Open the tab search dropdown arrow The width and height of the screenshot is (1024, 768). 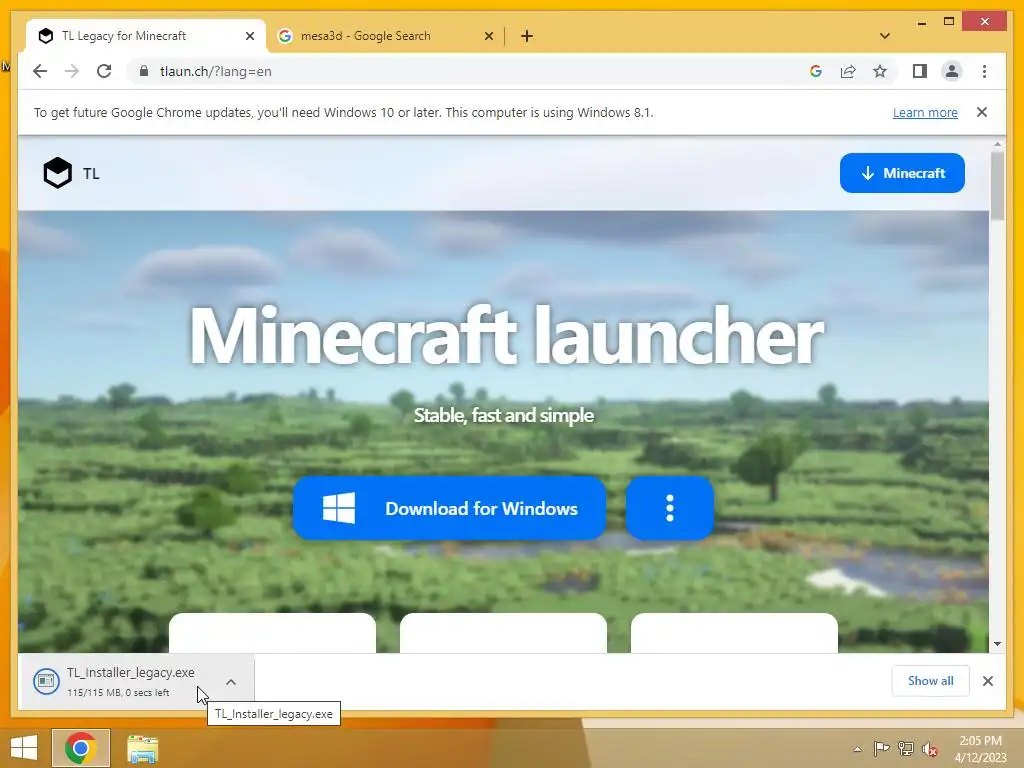(x=885, y=36)
